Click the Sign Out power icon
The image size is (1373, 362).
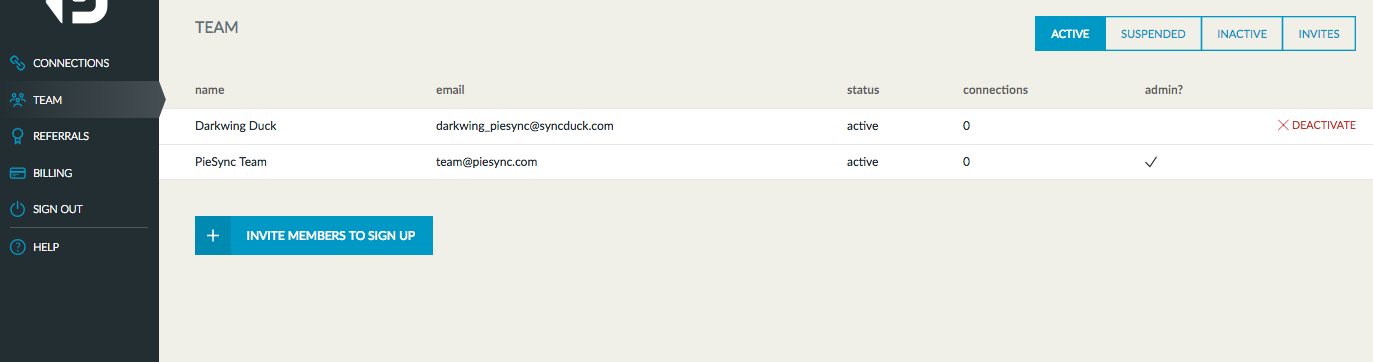[17, 210]
